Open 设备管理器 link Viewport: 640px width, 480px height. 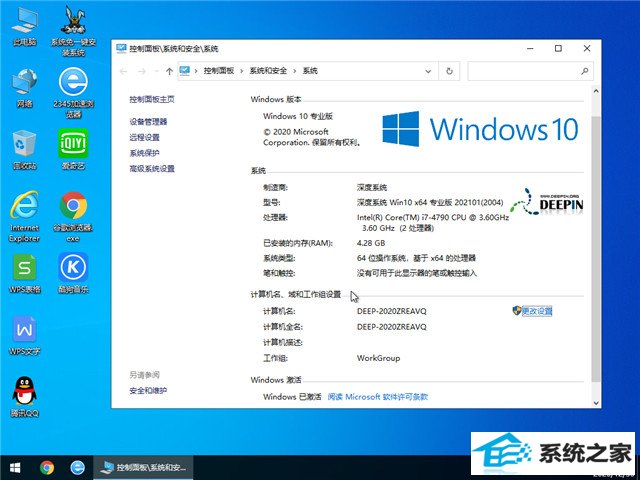point(148,122)
